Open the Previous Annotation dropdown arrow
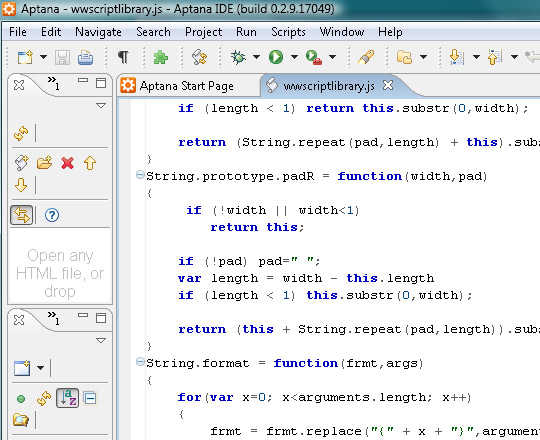The height and width of the screenshot is (440, 540). tap(514, 57)
